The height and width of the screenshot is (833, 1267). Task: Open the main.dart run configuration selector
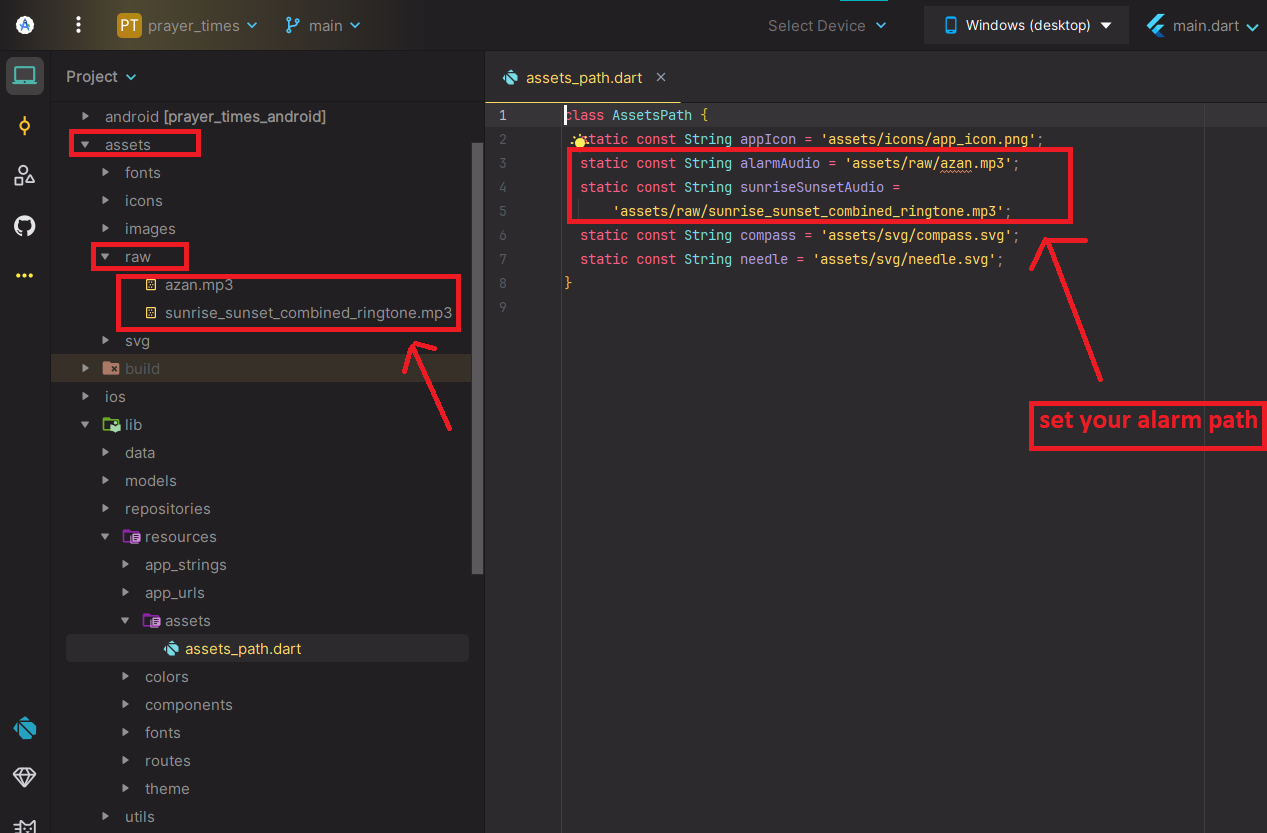pyautogui.click(x=1207, y=26)
